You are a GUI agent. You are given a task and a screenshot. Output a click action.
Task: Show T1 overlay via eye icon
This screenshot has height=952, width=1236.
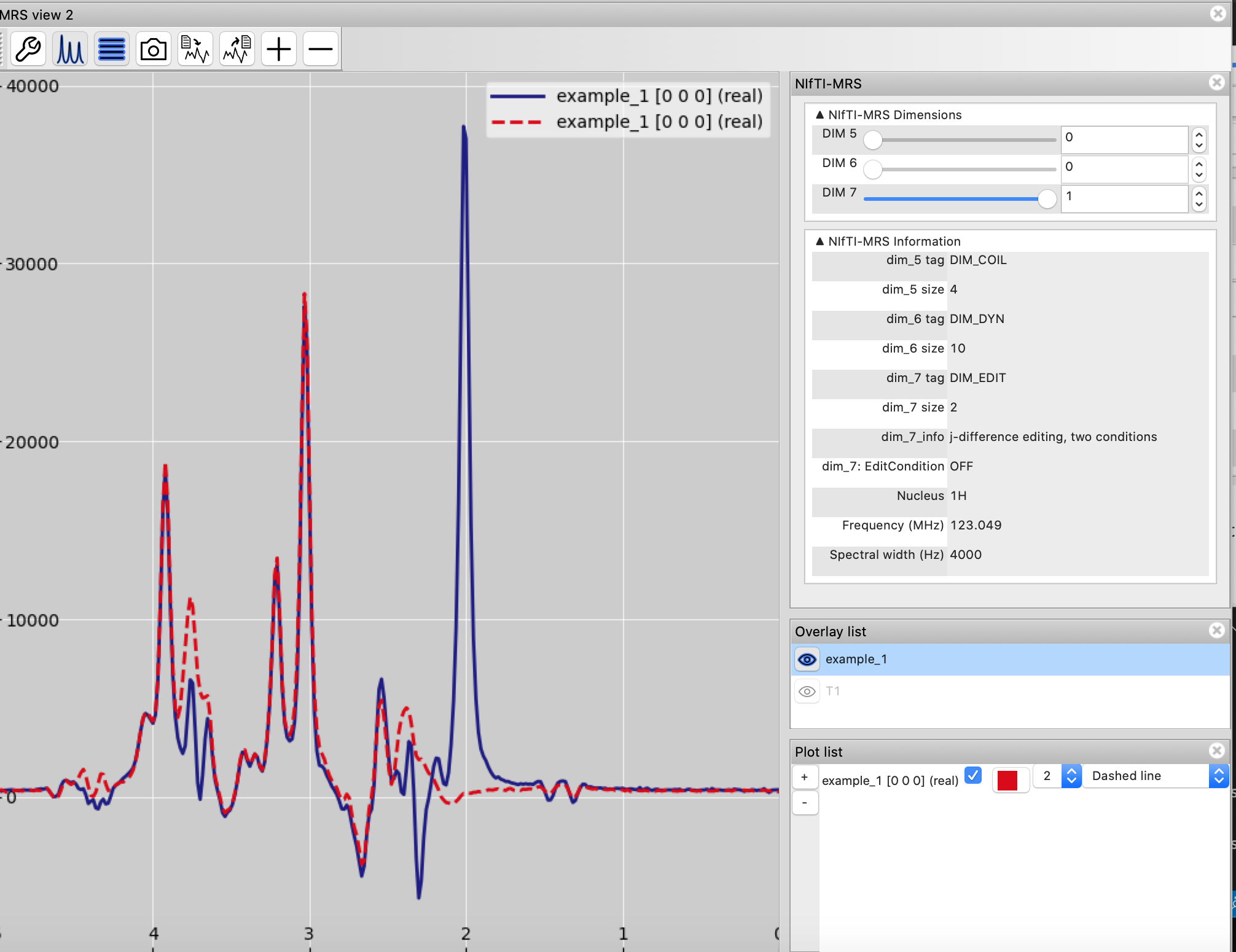pos(807,692)
